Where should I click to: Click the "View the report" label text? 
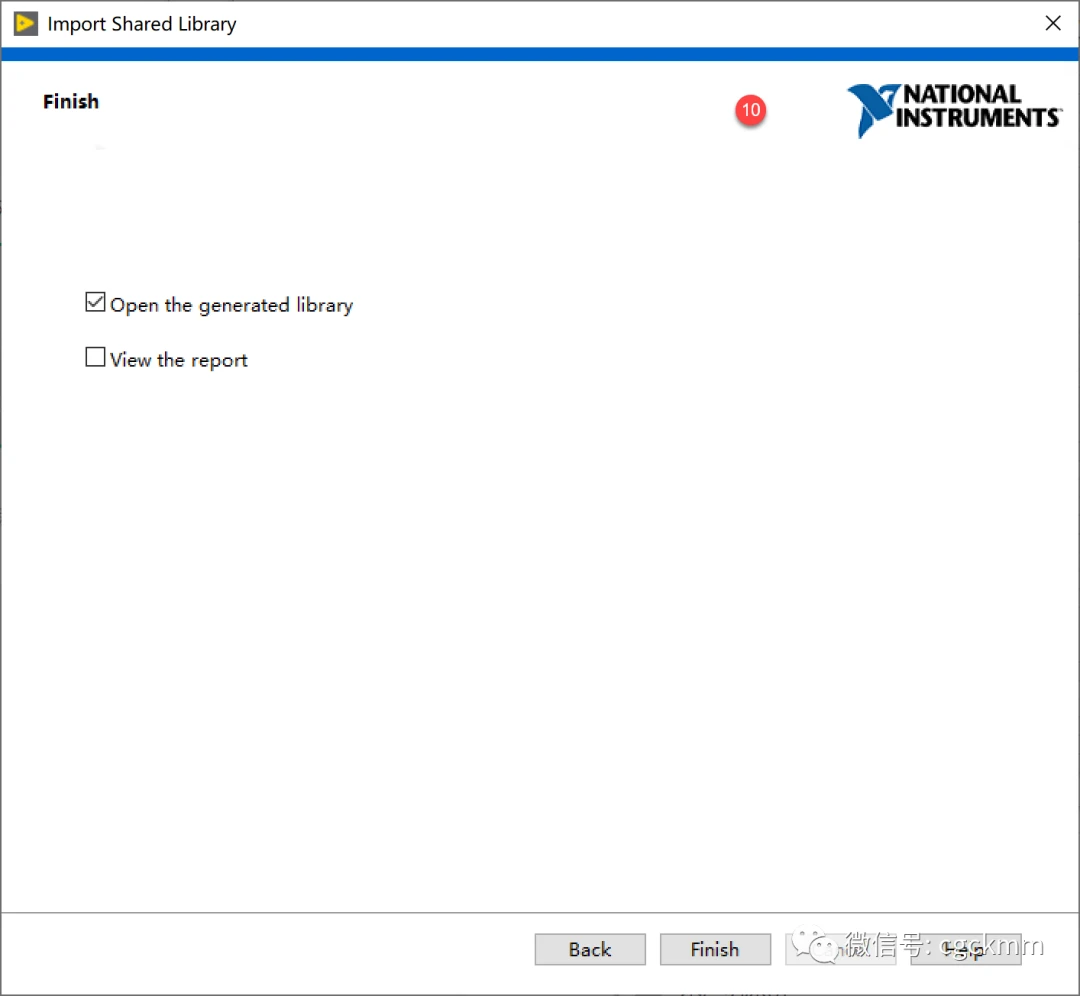point(178,360)
